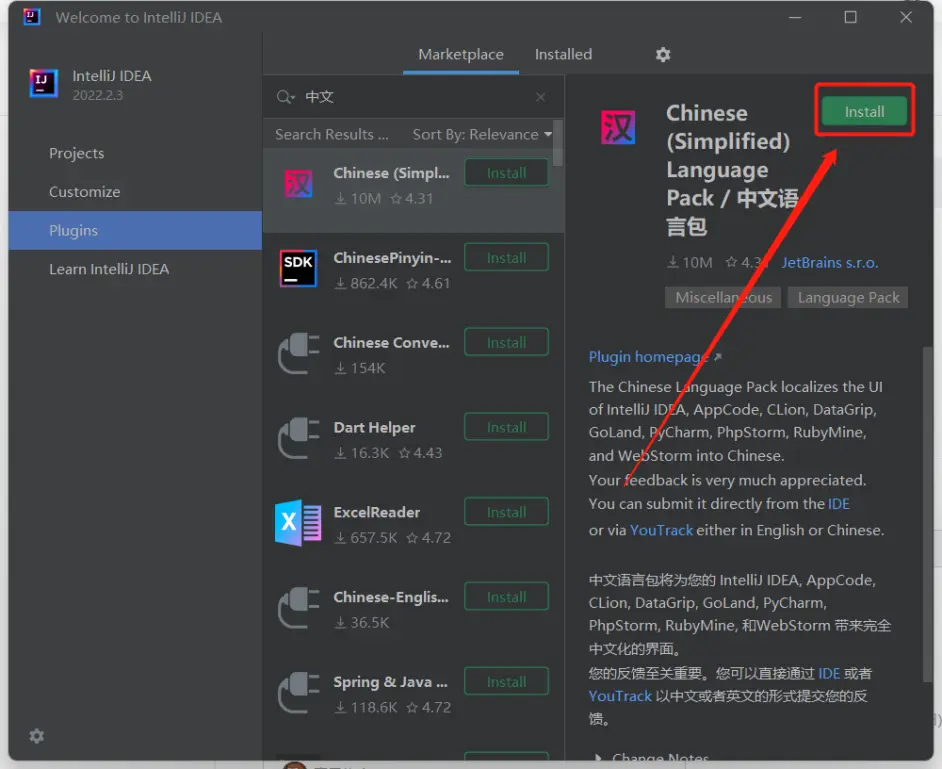Install Chinese (Simpl...) from the results list

click(506, 173)
